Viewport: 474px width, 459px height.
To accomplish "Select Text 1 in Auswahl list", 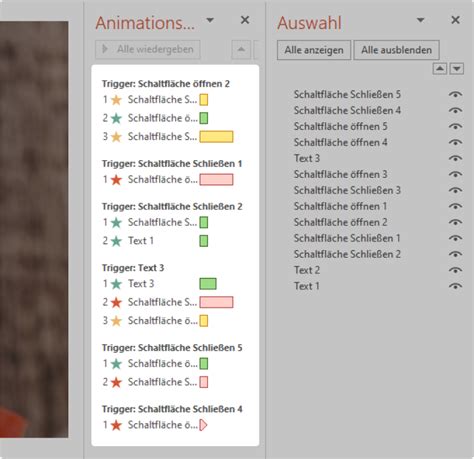I will [x=307, y=286].
